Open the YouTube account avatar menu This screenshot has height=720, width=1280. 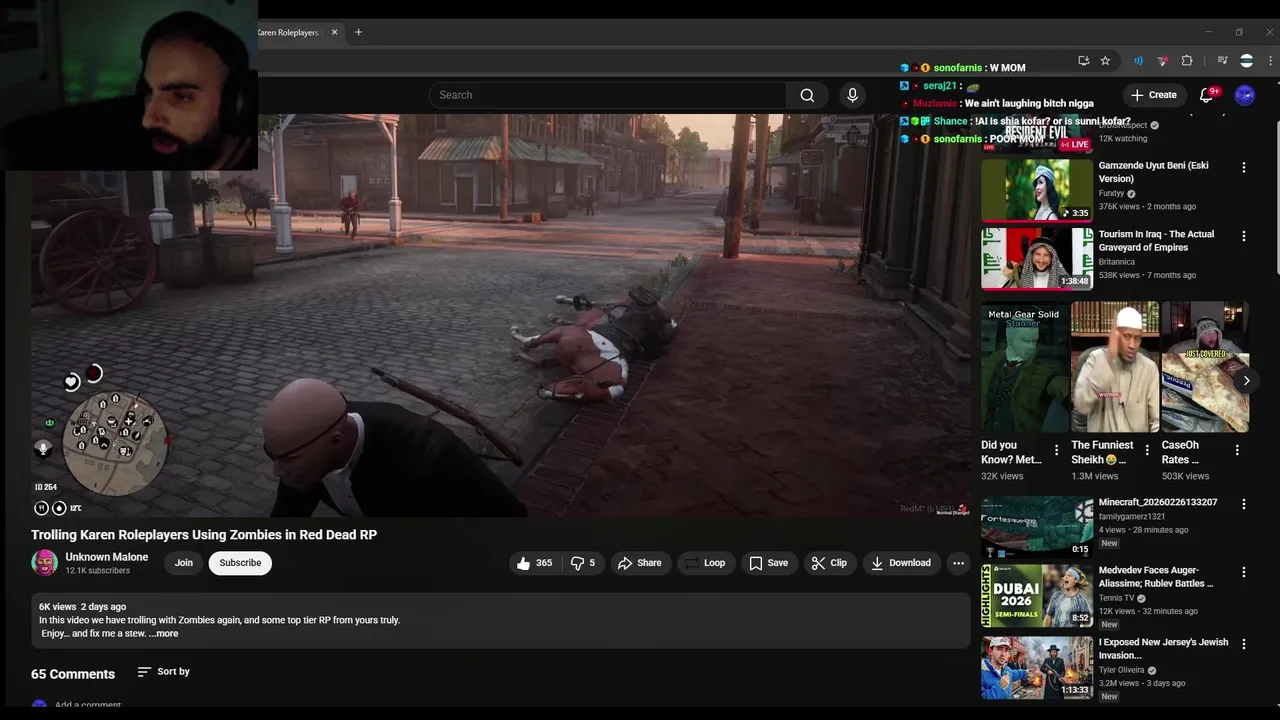coord(1245,95)
